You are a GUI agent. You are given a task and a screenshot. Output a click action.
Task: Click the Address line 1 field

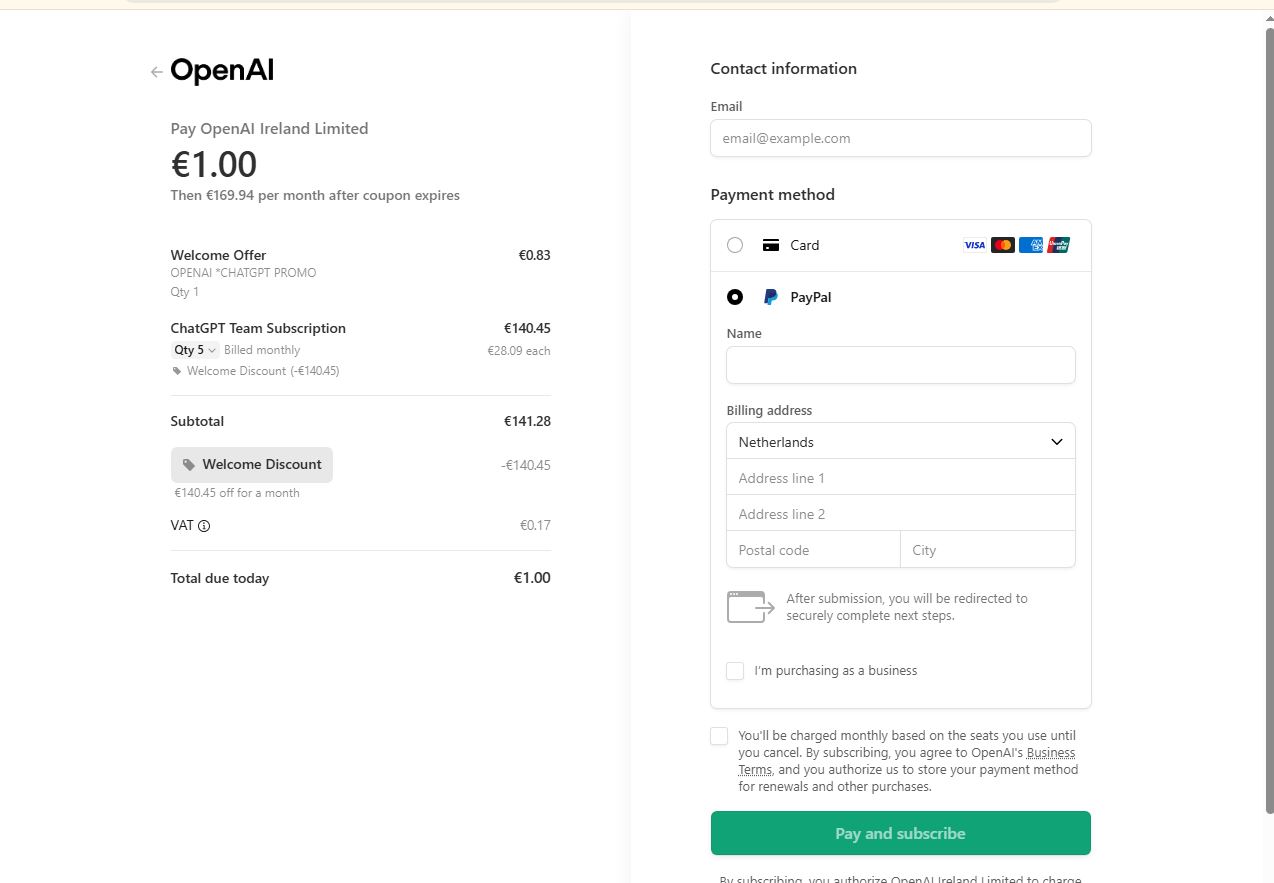pyautogui.click(x=901, y=478)
